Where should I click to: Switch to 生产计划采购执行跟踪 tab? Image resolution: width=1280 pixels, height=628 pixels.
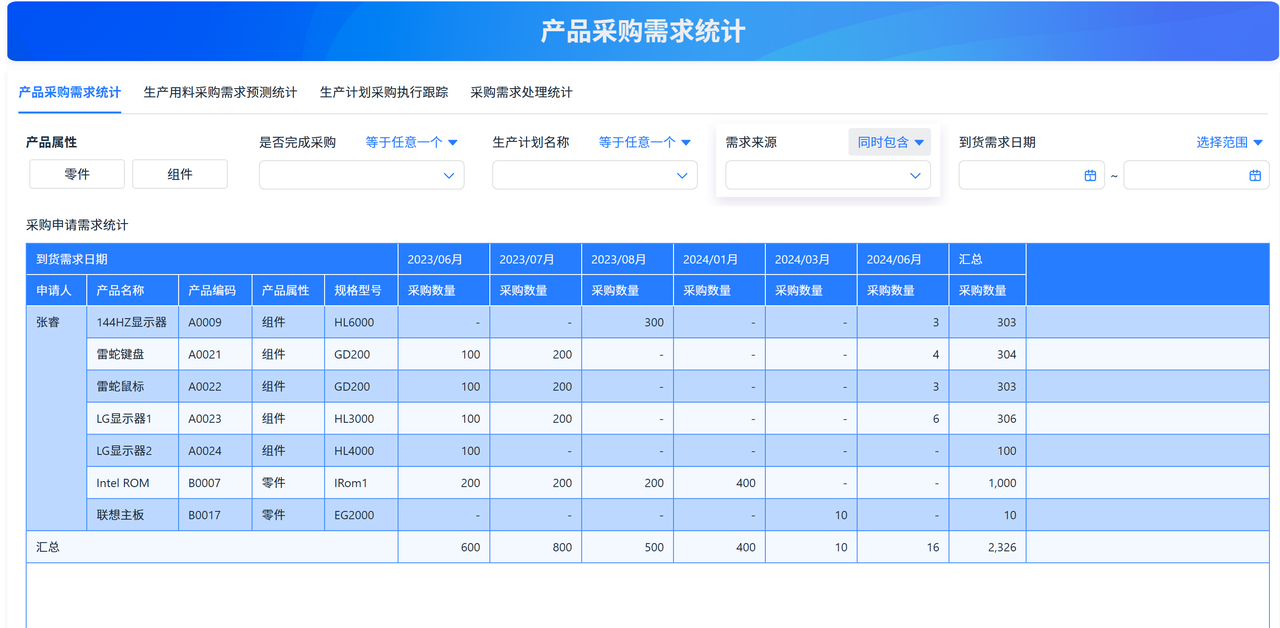(384, 92)
